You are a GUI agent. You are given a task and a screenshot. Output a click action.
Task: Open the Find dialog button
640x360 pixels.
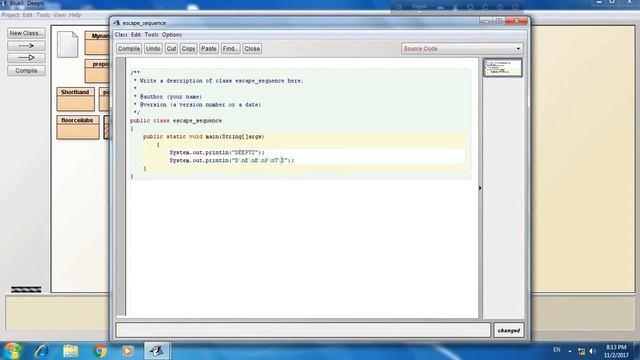click(x=230, y=49)
